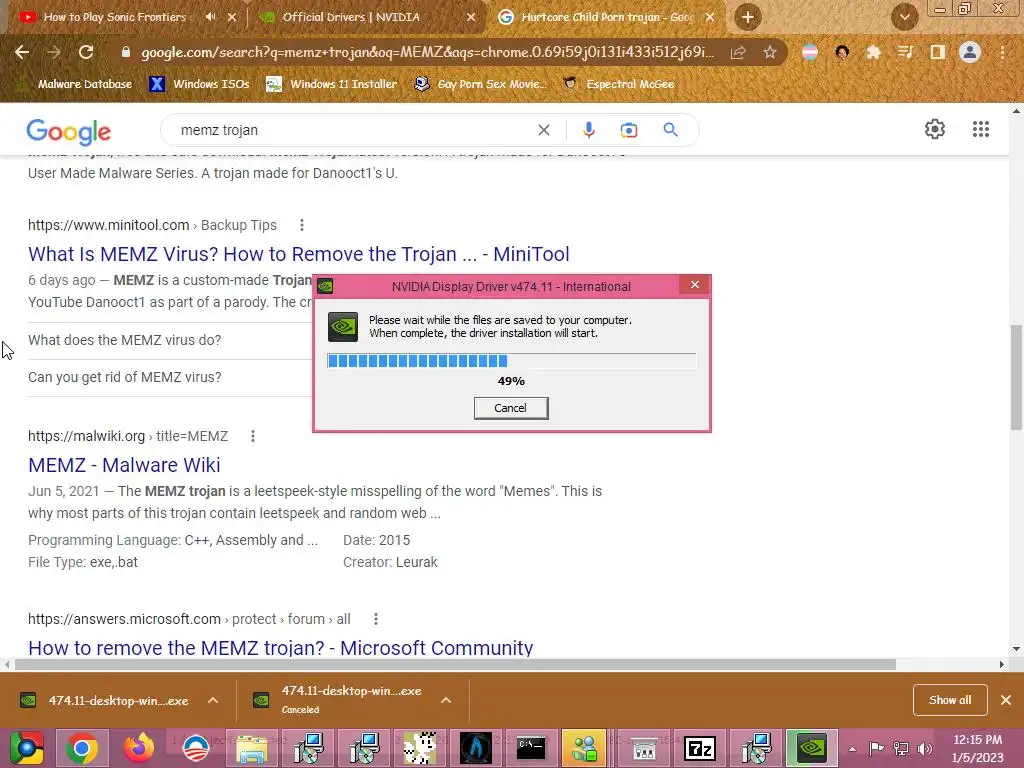Click the vertical page scrollbar thumb

[1017, 377]
